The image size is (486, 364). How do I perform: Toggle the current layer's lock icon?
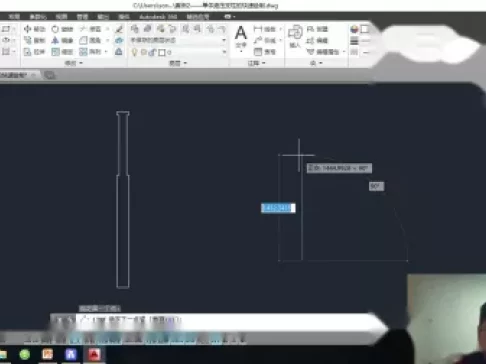(x=153, y=52)
